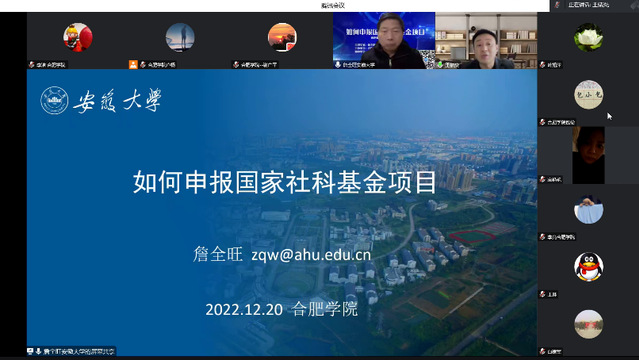Screen dimensions: 639x360
Task: Click the Anhui University logo on the slide
Action: click(55, 100)
